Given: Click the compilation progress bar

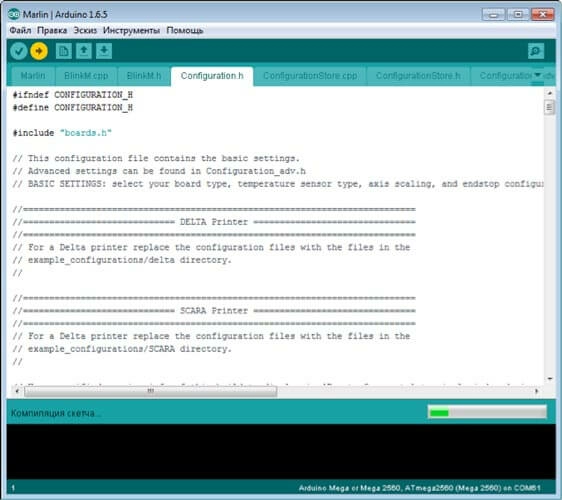Looking at the screenshot, I should (487, 413).
